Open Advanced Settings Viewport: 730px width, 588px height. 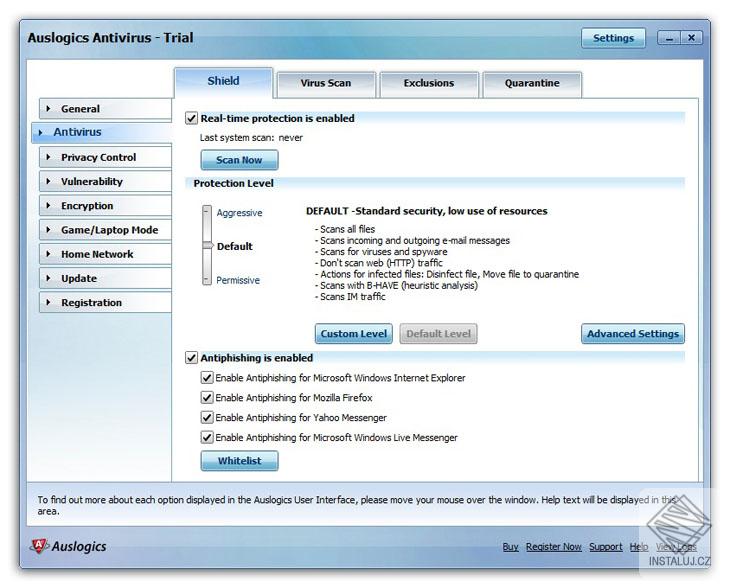633,334
